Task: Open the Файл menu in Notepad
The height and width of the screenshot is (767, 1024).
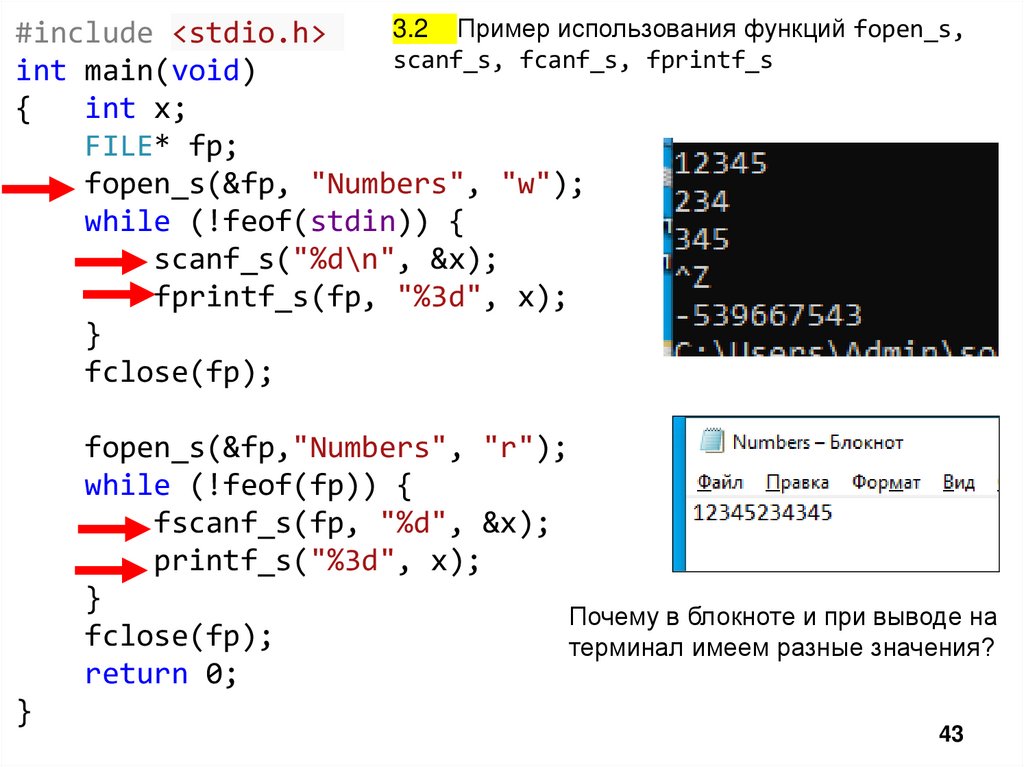Action: (720, 482)
